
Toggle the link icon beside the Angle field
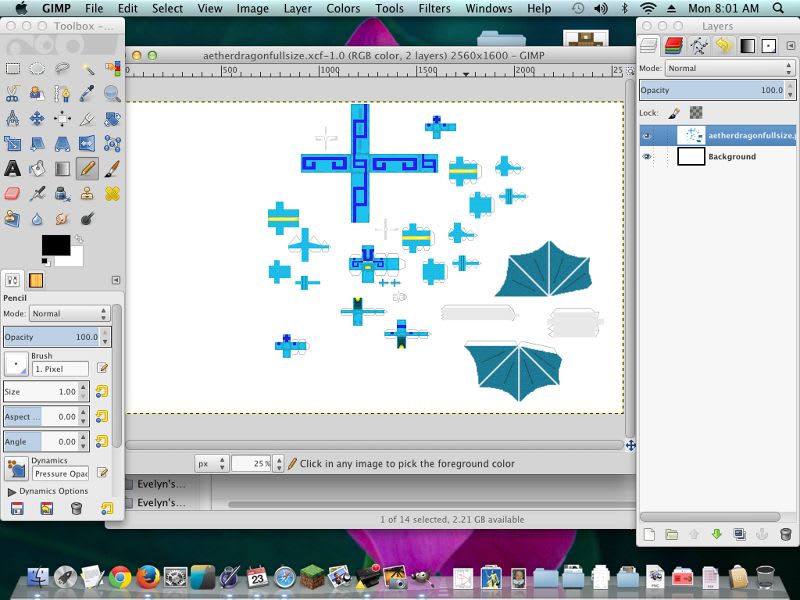[102, 441]
